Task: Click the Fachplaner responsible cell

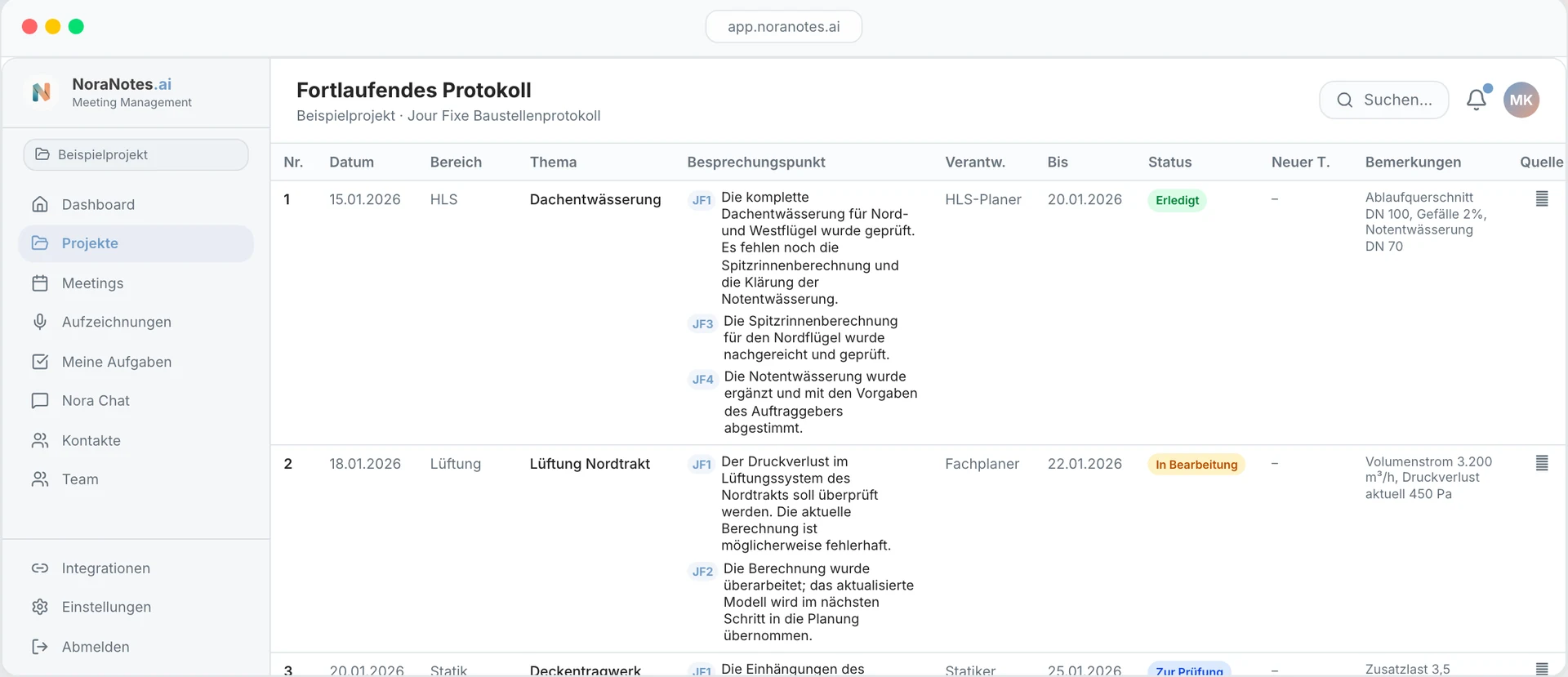Action: tap(982, 464)
